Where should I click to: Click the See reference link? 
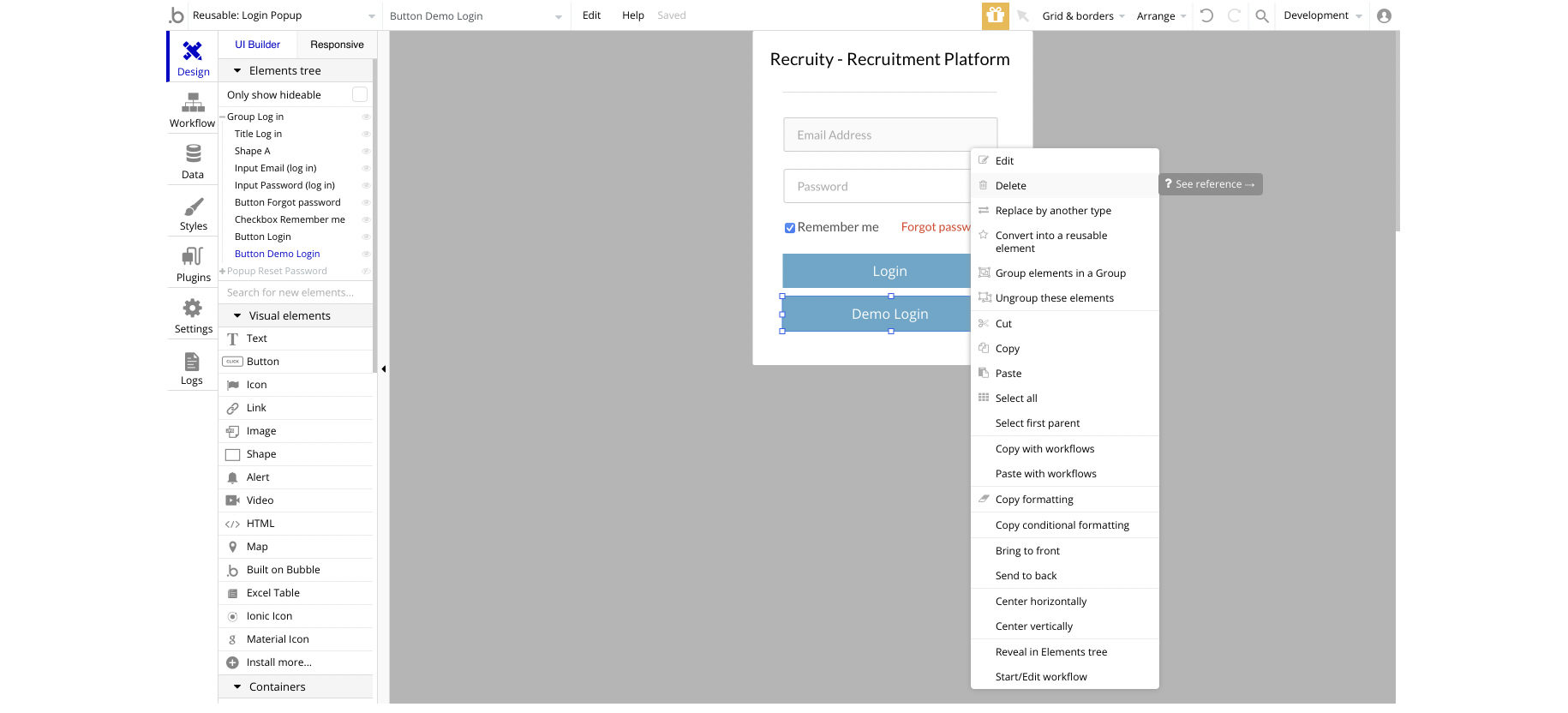(x=1210, y=184)
